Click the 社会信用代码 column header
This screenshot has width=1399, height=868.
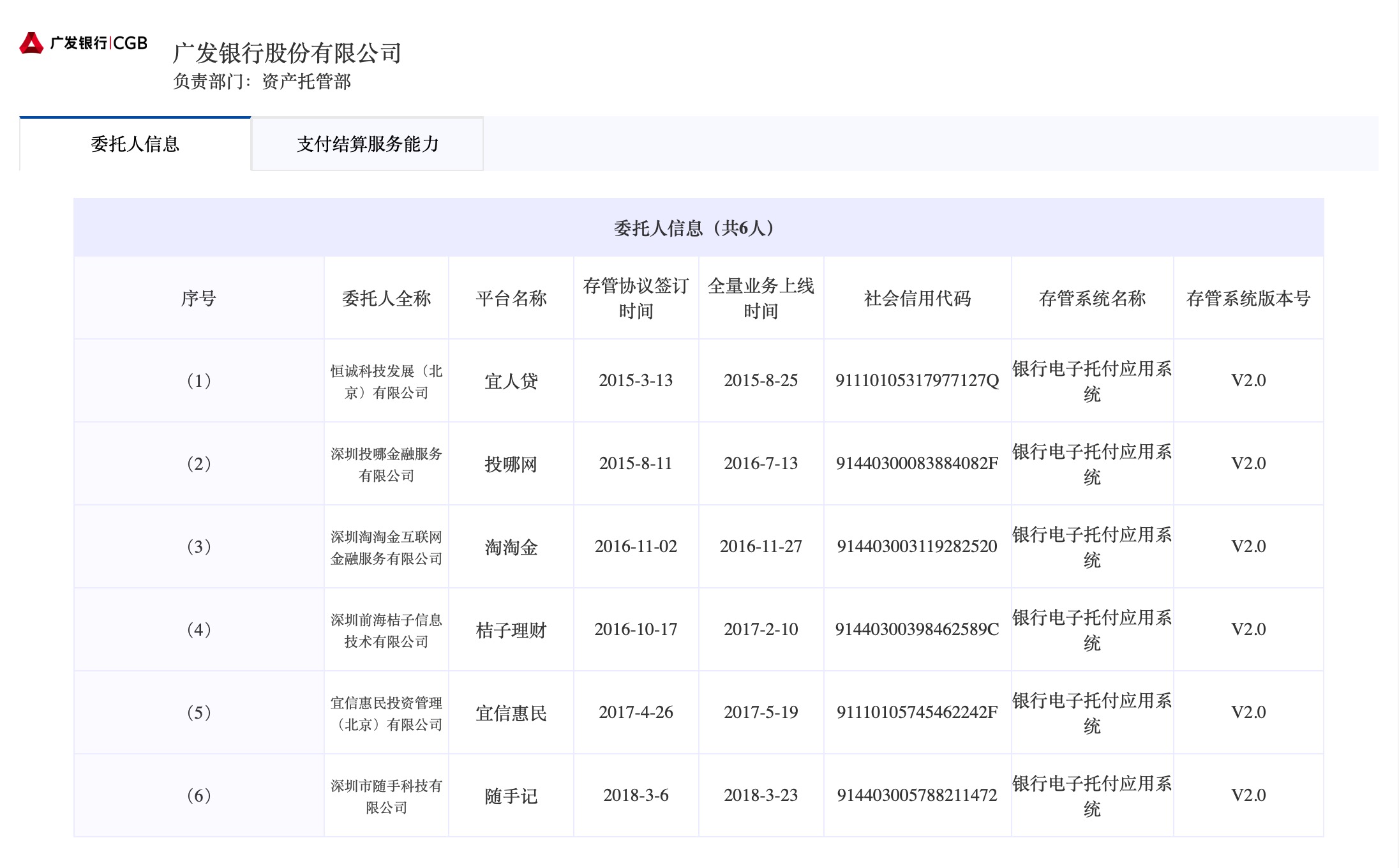tap(918, 298)
